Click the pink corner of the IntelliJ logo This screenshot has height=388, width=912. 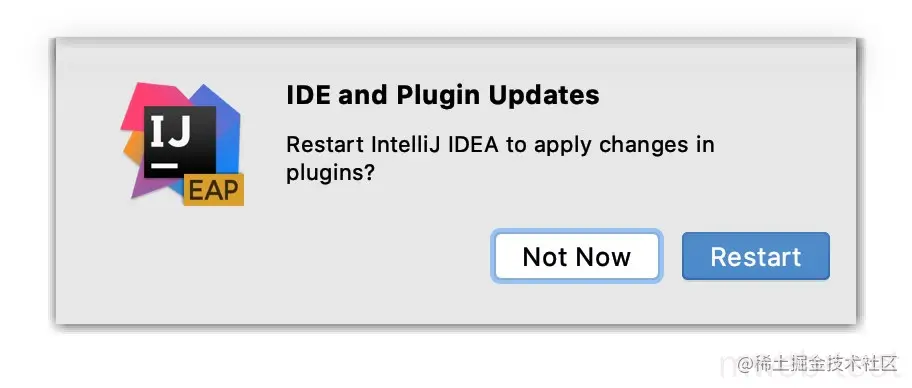click(x=140, y=100)
